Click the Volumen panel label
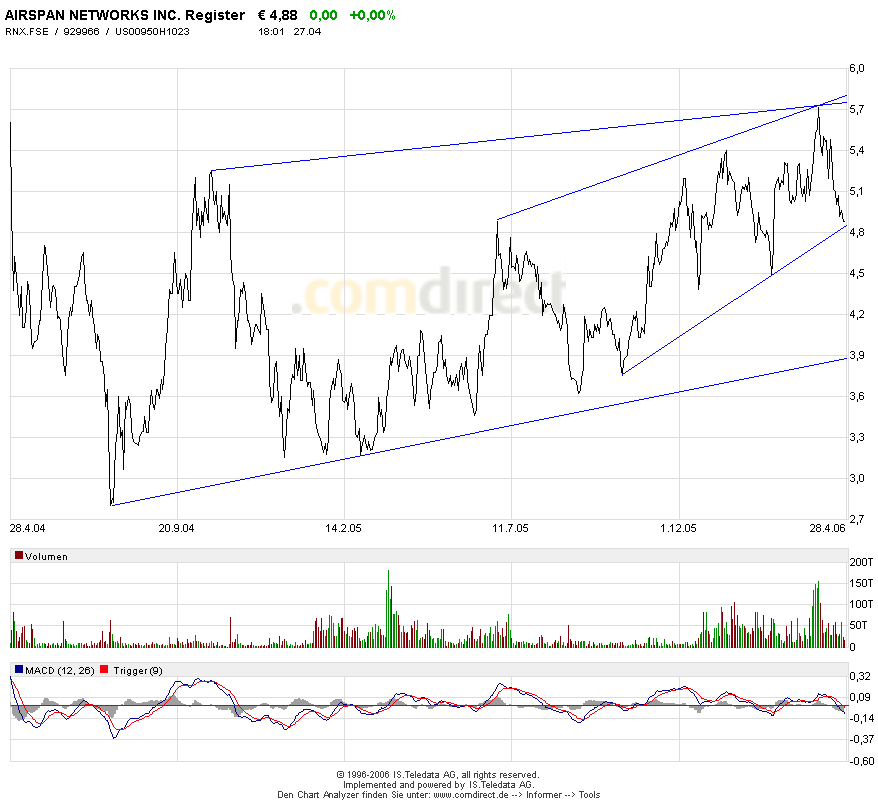This screenshot has width=878, height=800. click(46, 556)
